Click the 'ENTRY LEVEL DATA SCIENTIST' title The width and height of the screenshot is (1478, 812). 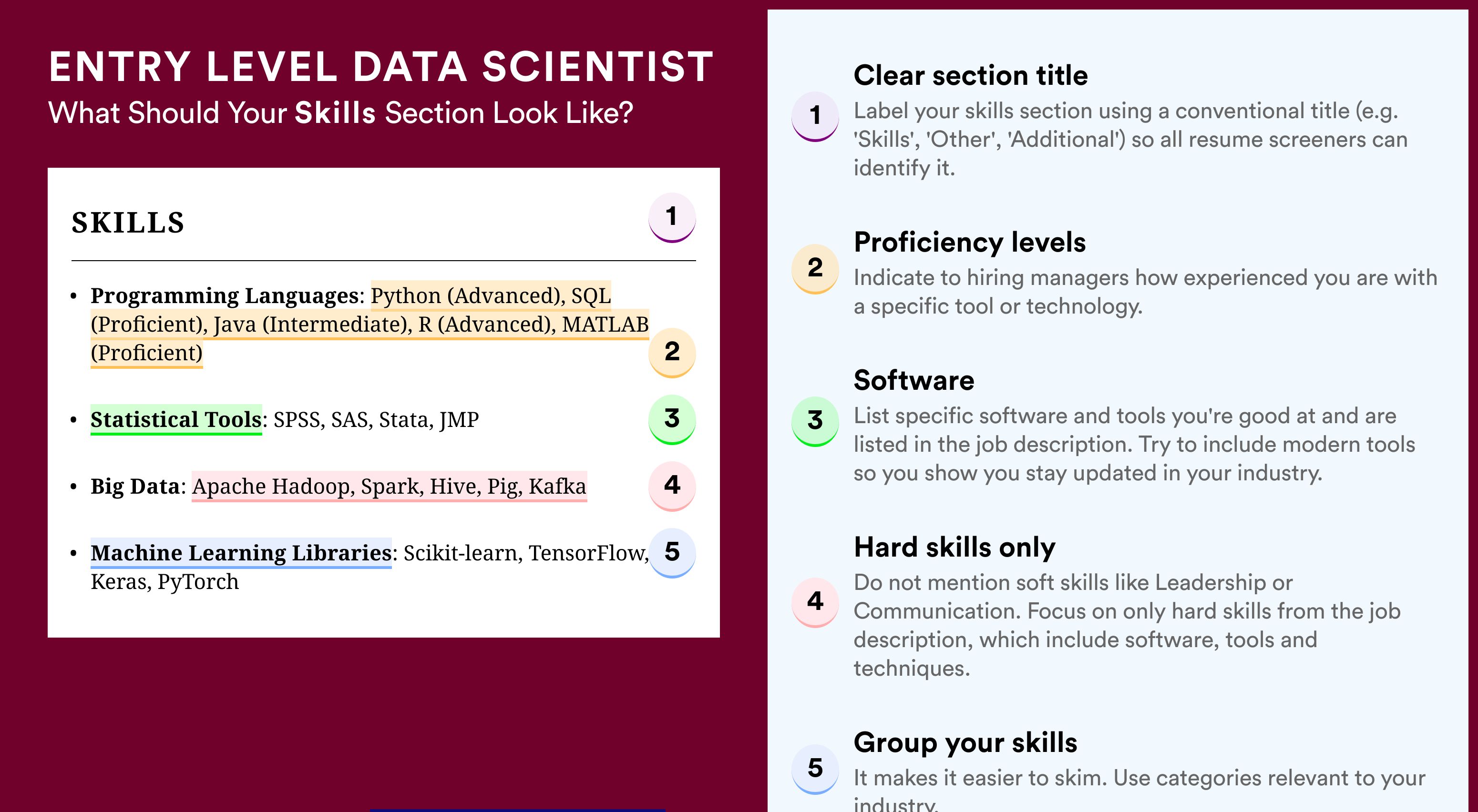coord(381,67)
